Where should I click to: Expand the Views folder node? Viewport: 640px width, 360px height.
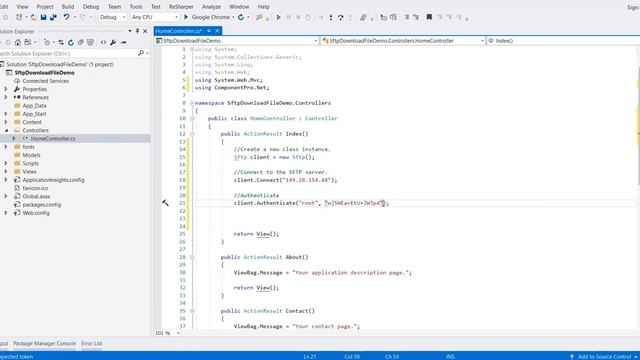pos(6,171)
